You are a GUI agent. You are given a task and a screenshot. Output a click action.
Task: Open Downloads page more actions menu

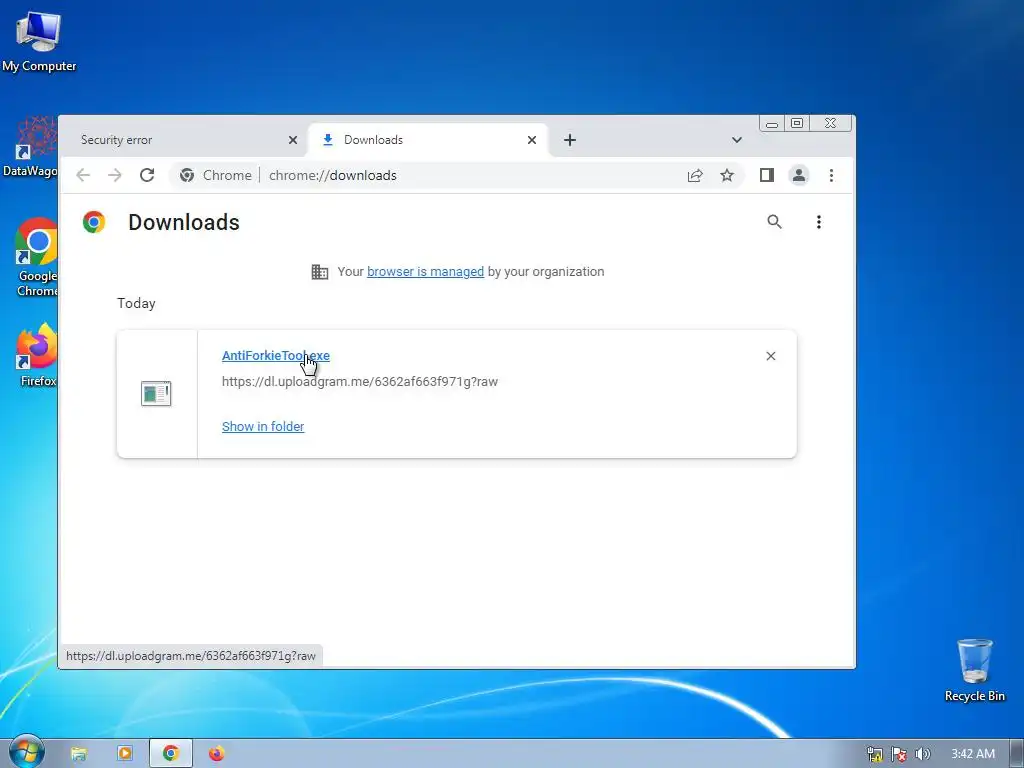click(819, 222)
